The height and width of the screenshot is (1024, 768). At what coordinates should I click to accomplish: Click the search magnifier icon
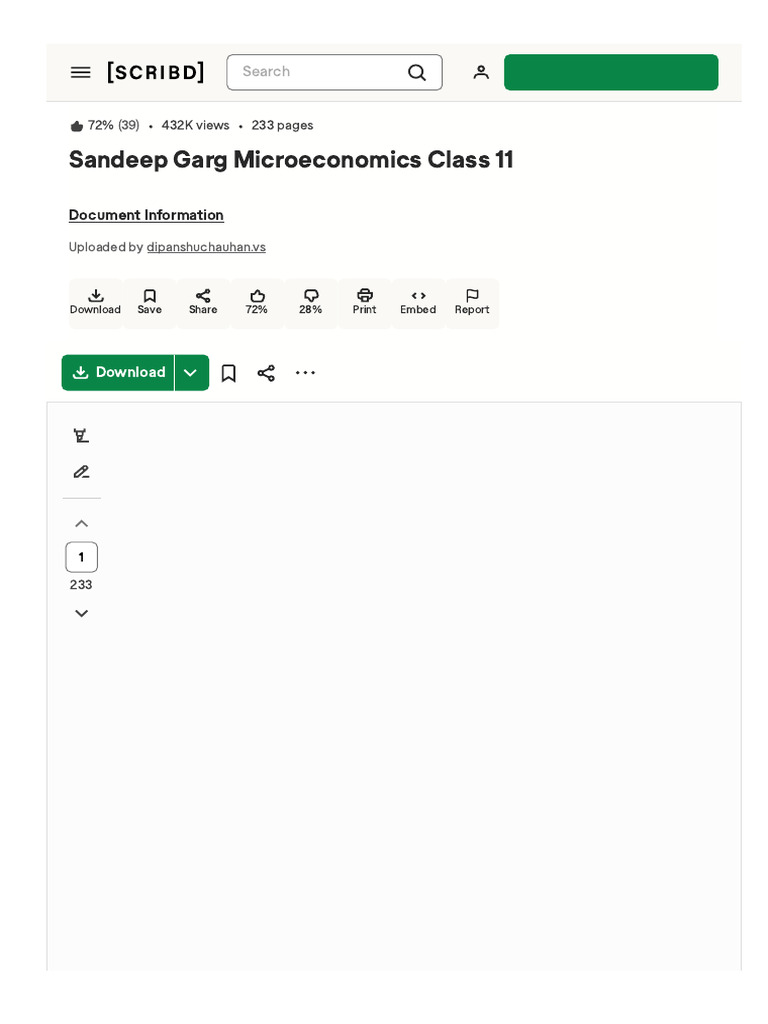pyautogui.click(x=417, y=72)
